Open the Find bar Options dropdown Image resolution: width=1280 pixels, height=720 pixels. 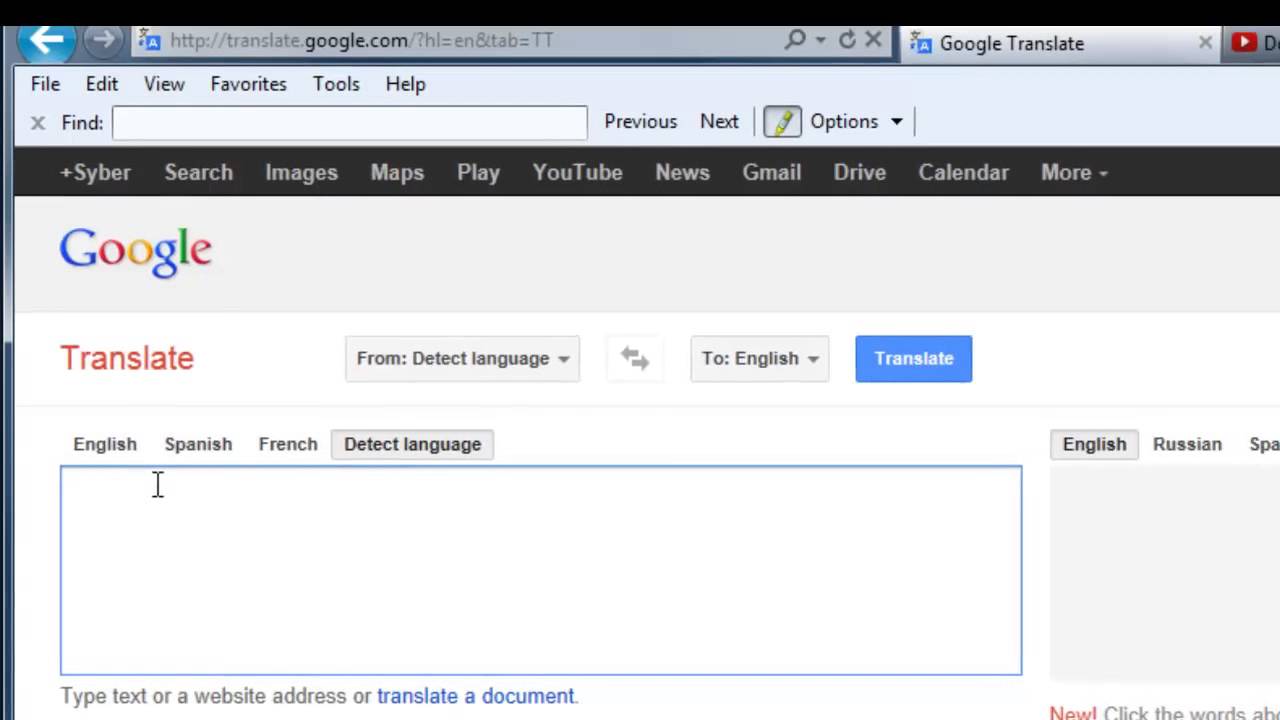857,122
